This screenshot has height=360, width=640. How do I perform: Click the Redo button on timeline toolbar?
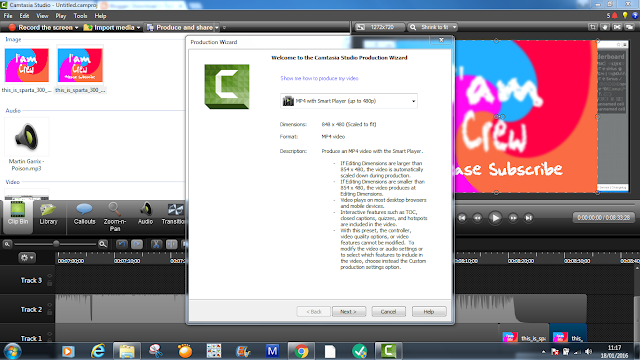[x=137, y=244]
